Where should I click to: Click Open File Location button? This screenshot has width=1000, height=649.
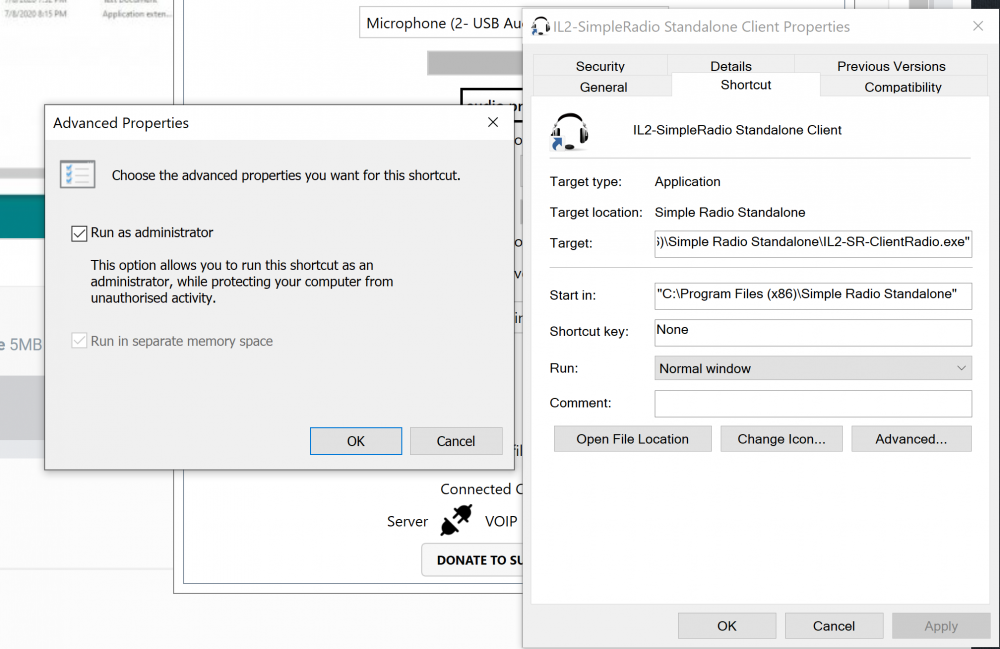[633, 439]
